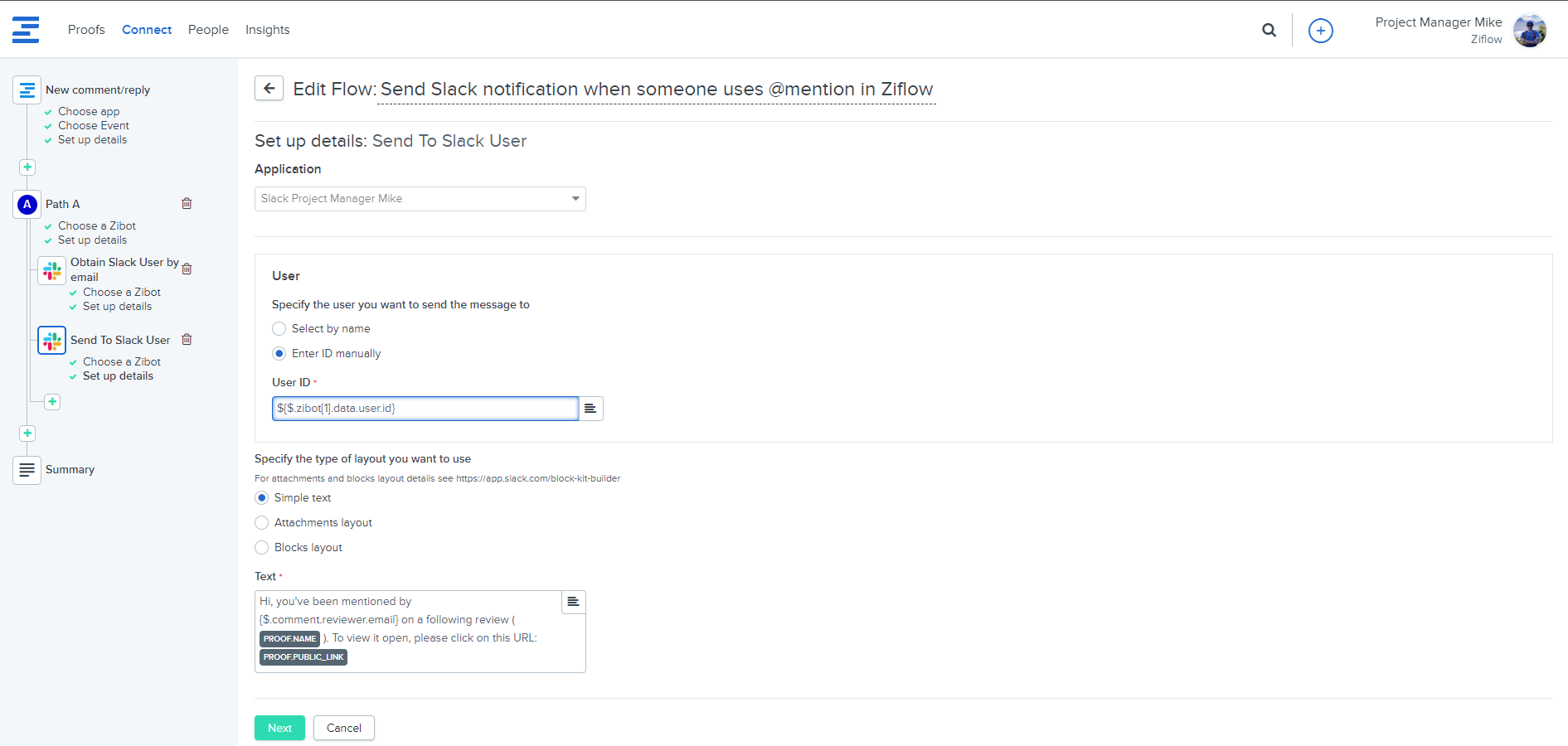The height and width of the screenshot is (746, 1568).
Task: Open the search magnifier icon
Action: [x=1269, y=30]
